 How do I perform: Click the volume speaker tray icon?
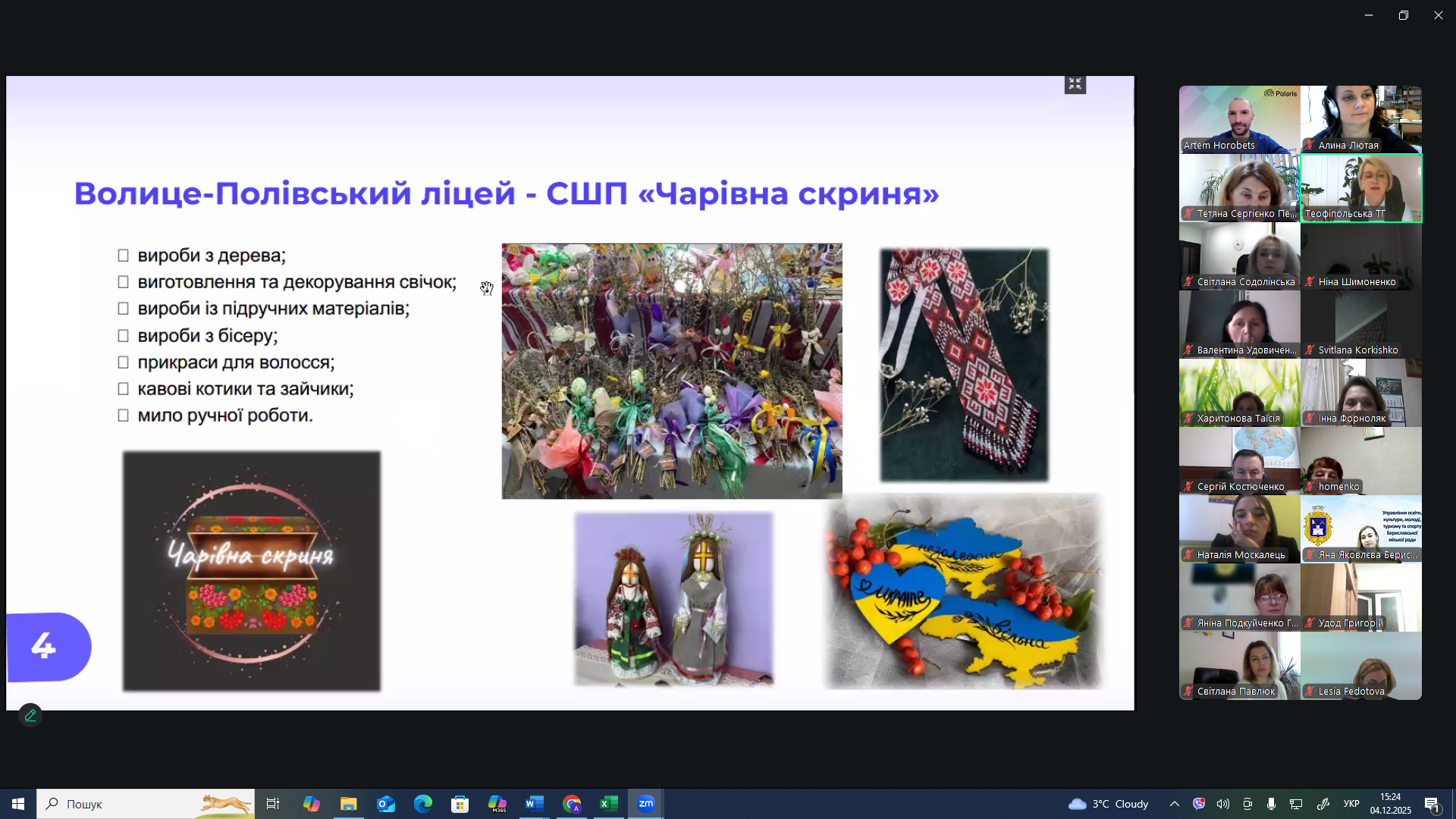click(x=1223, y=804)
